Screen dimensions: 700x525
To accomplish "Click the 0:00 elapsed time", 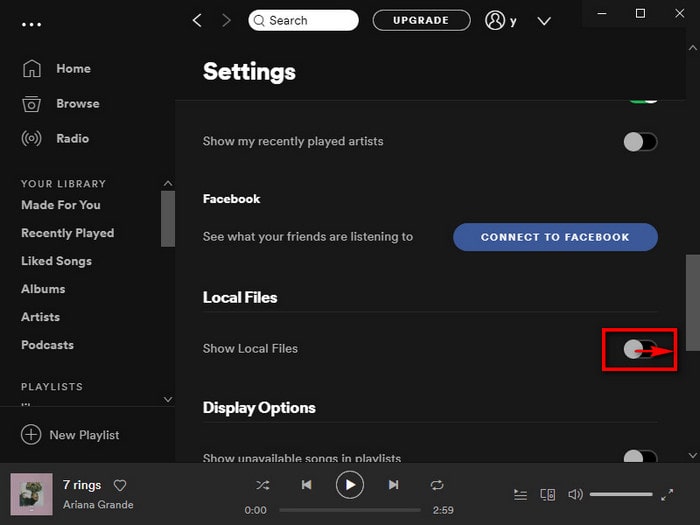I will 255,510.
